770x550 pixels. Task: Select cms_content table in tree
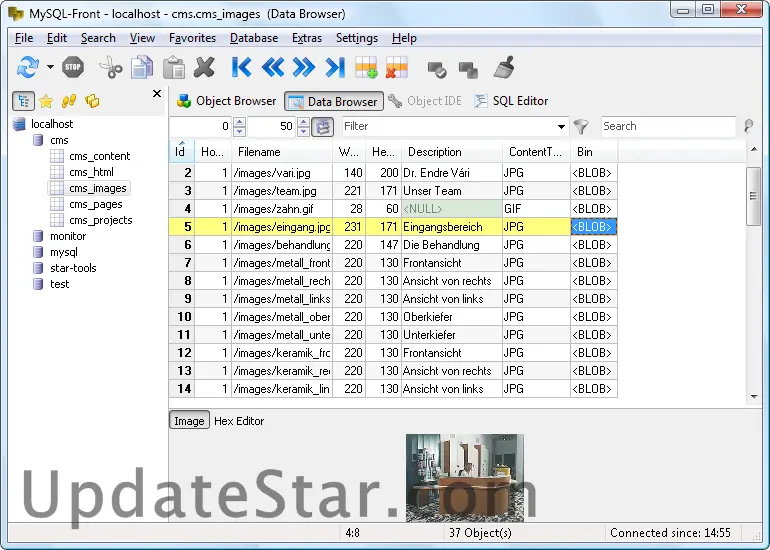(100, 156)
